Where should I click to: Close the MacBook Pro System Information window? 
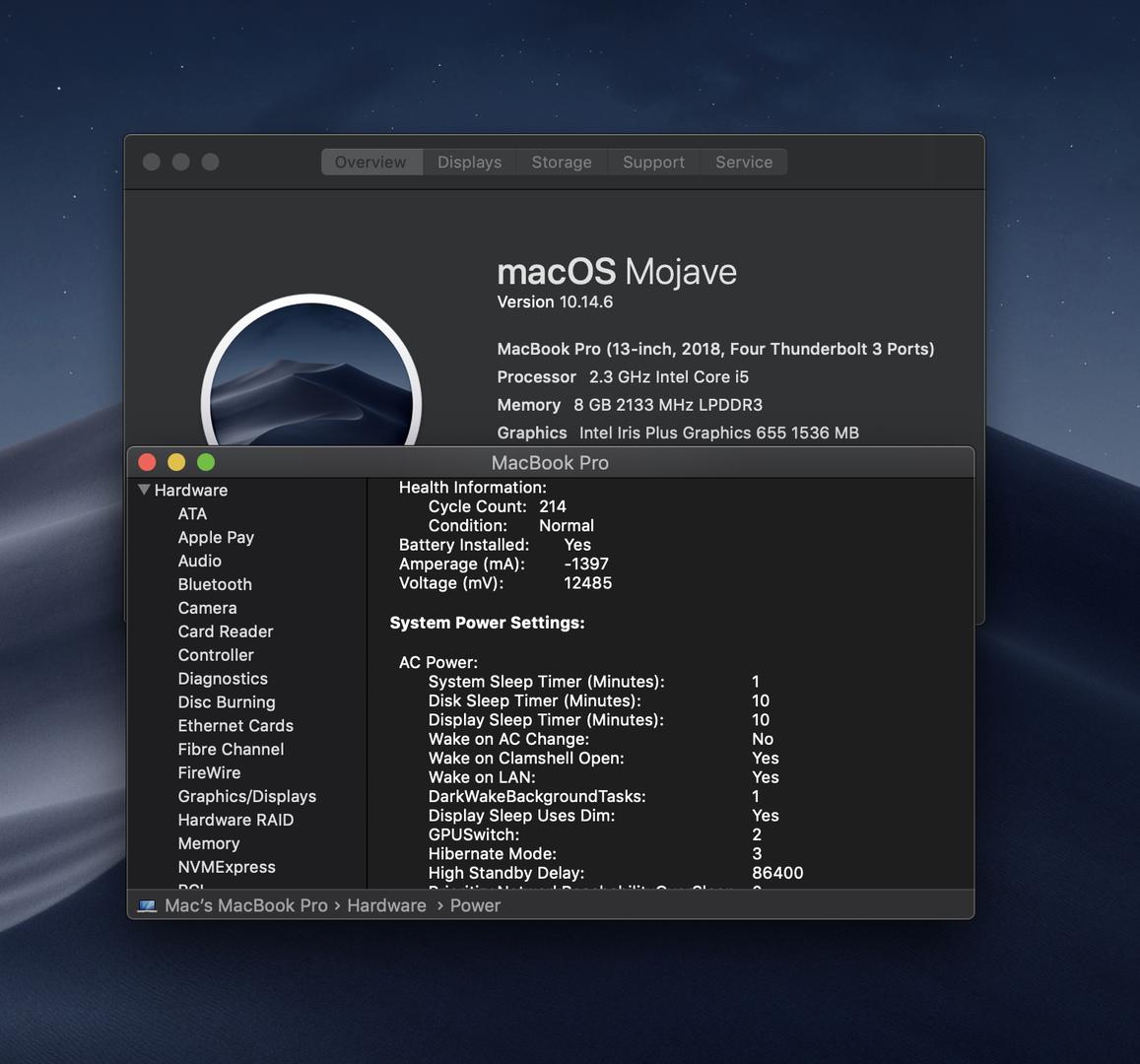(148, 462)
